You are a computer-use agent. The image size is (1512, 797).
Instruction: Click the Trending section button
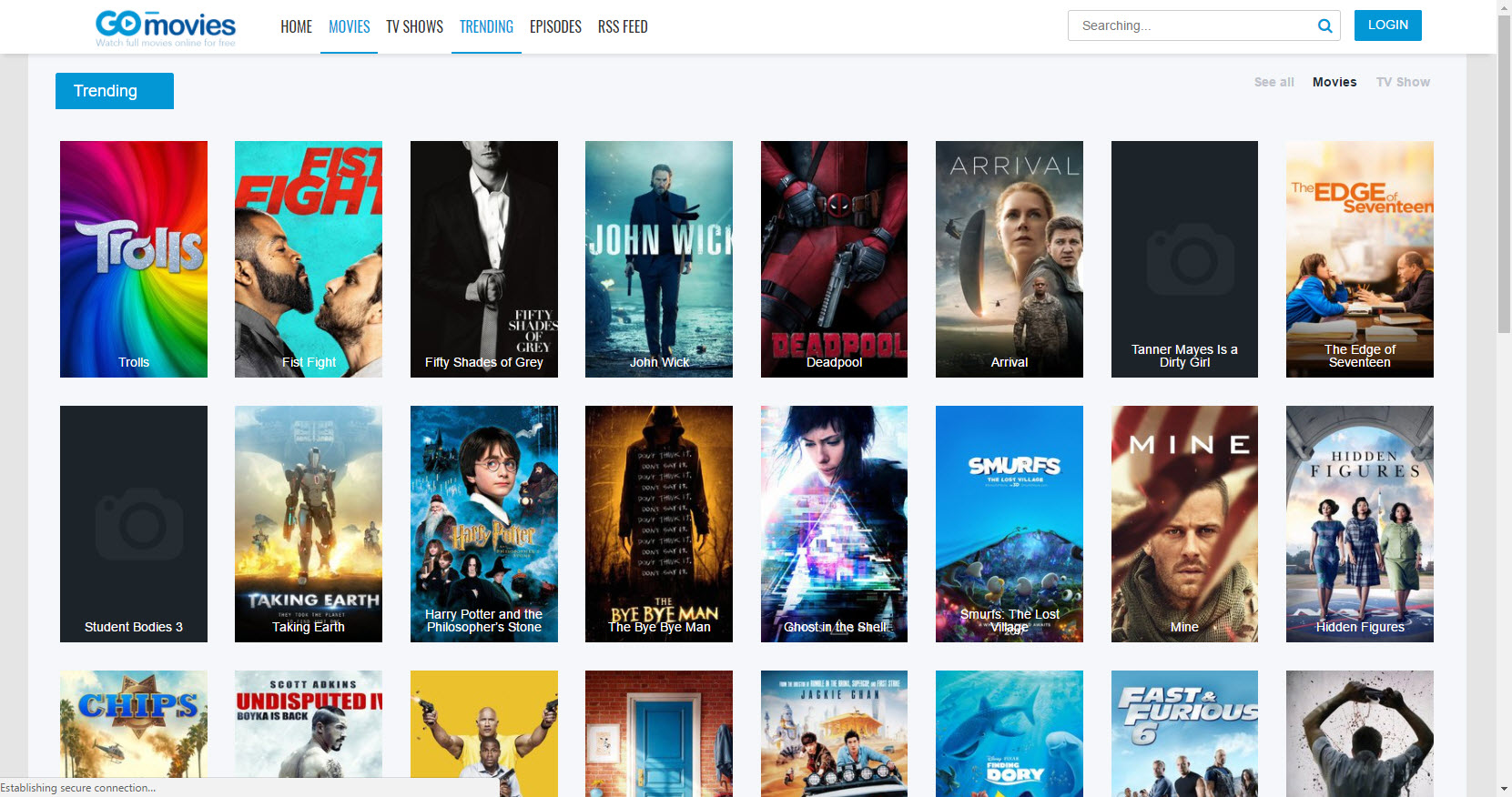(115, 91)
